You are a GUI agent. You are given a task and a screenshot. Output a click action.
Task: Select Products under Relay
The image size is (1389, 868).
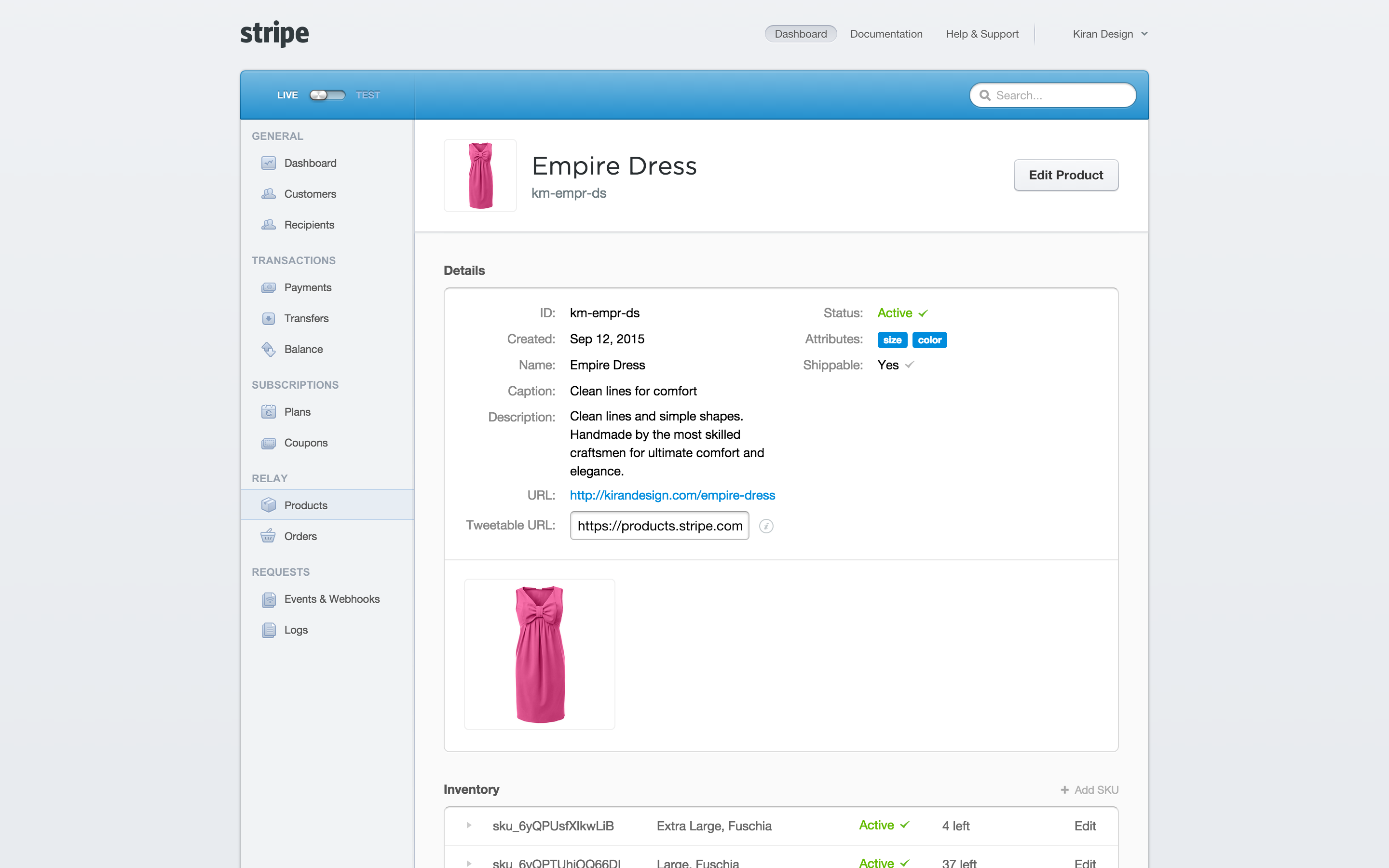pos(327,504)
